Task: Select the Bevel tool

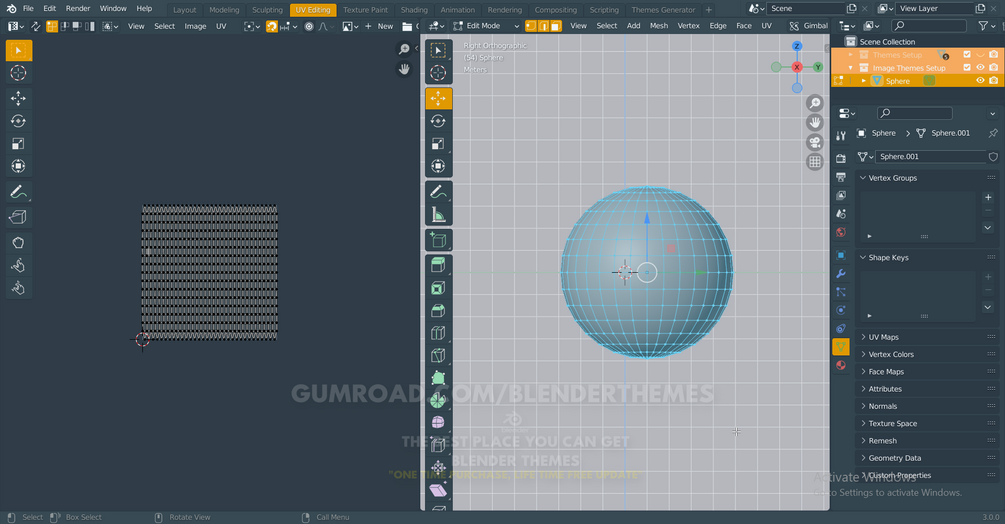Action: (x=438, y=311)
